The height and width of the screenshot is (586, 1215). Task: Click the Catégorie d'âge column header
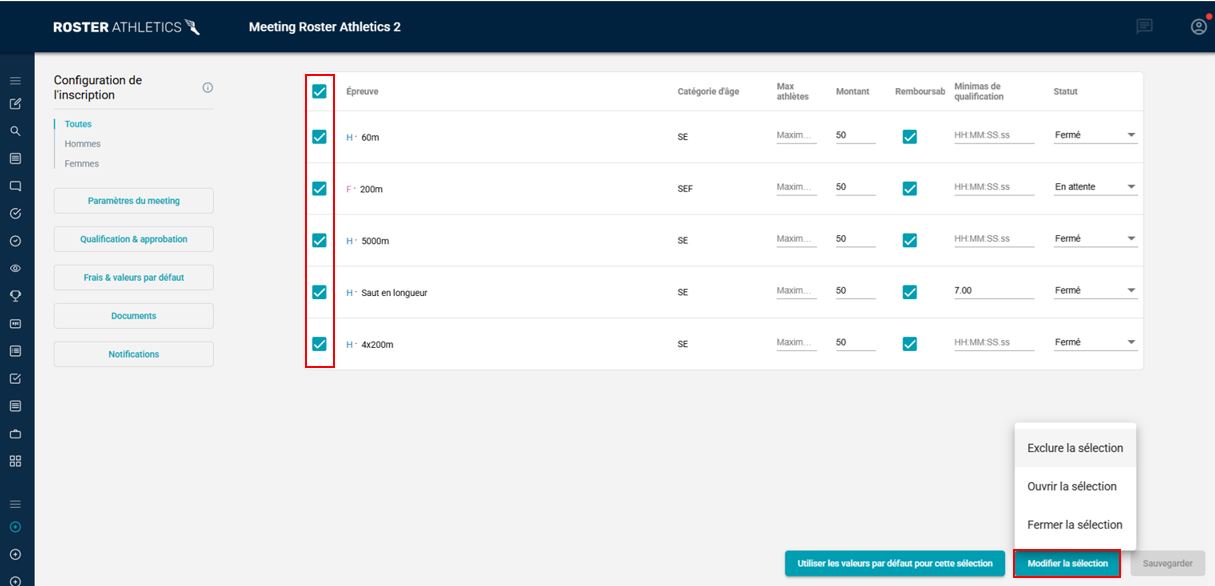(708, 92)
